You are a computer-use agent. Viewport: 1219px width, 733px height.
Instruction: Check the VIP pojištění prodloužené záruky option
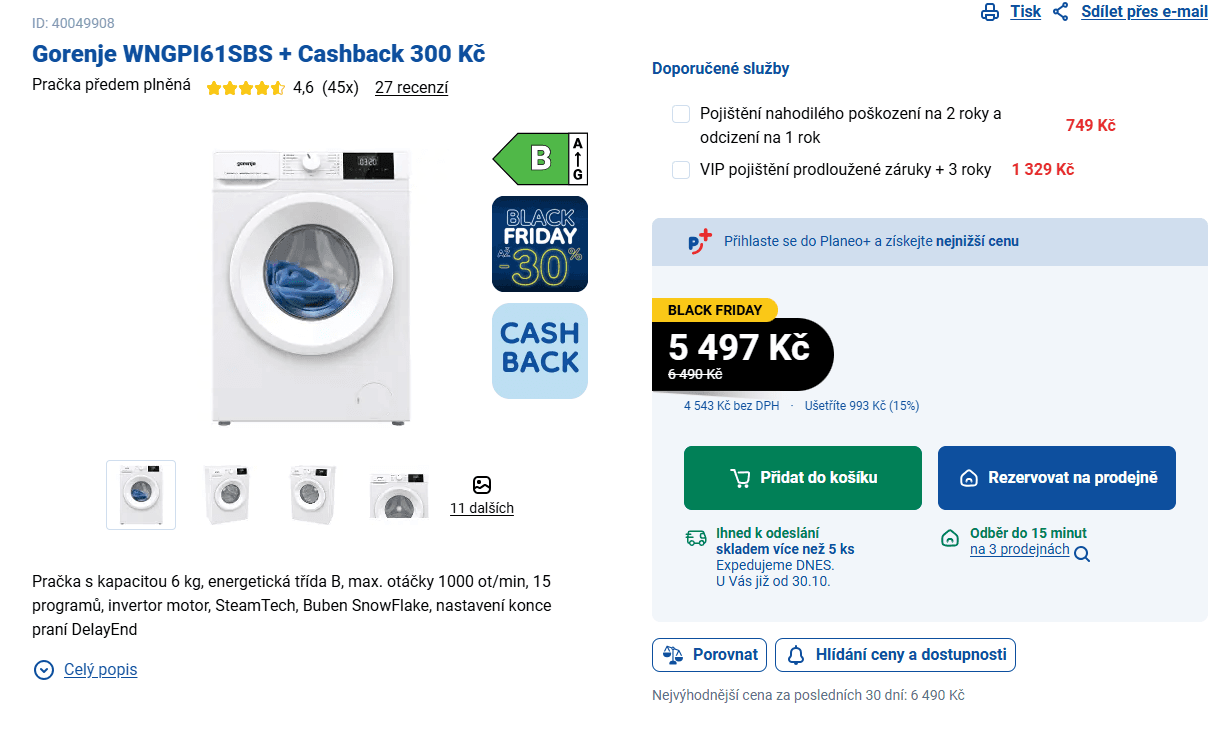coord(681,169)
